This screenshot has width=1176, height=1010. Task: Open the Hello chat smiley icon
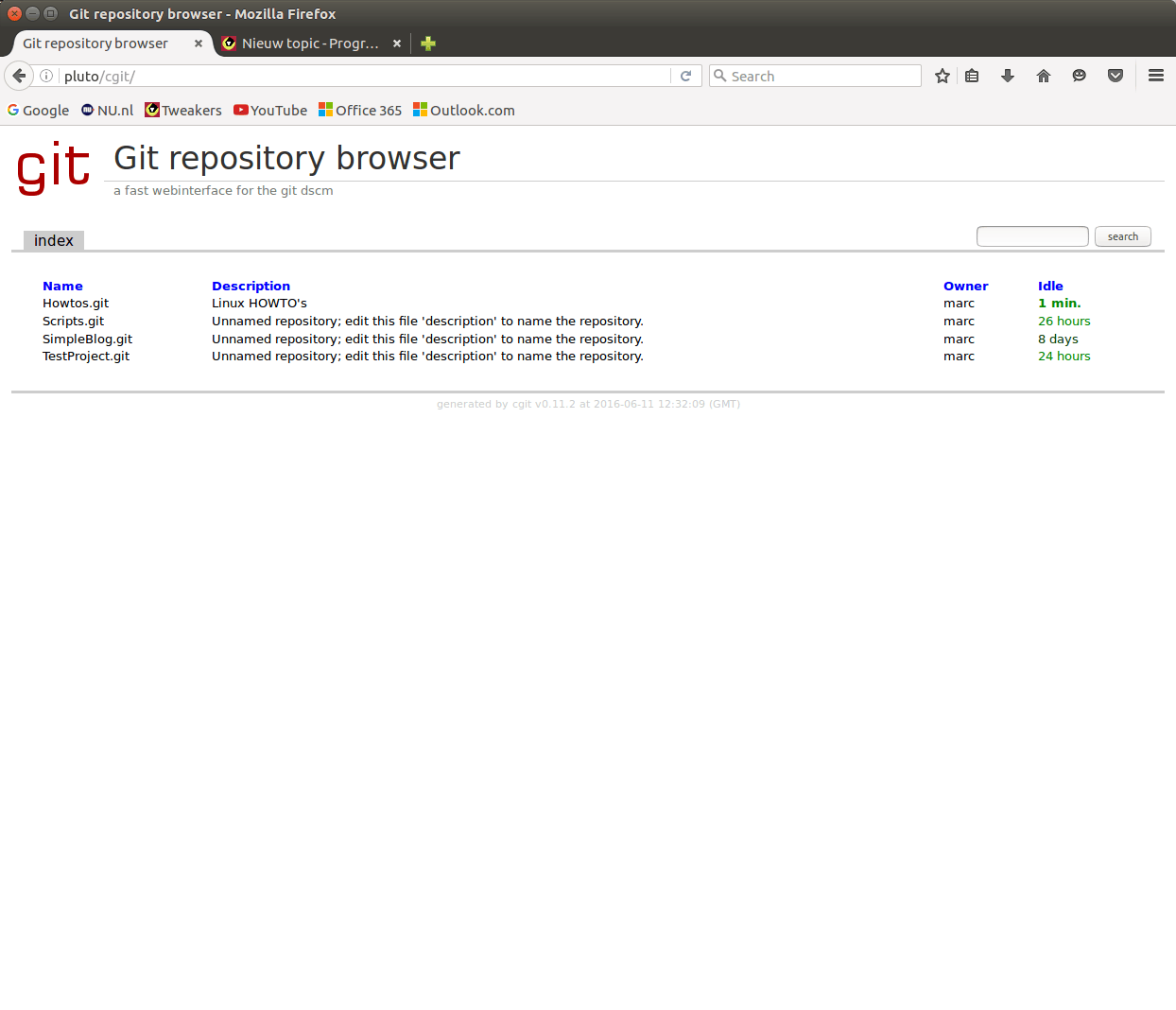[1080, 76]
